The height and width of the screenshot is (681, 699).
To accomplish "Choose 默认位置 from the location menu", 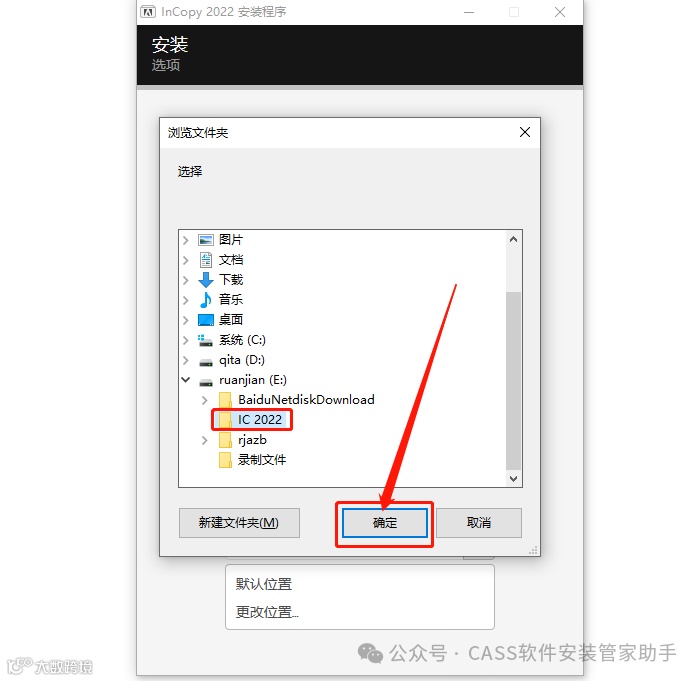I will coord(263,584).
